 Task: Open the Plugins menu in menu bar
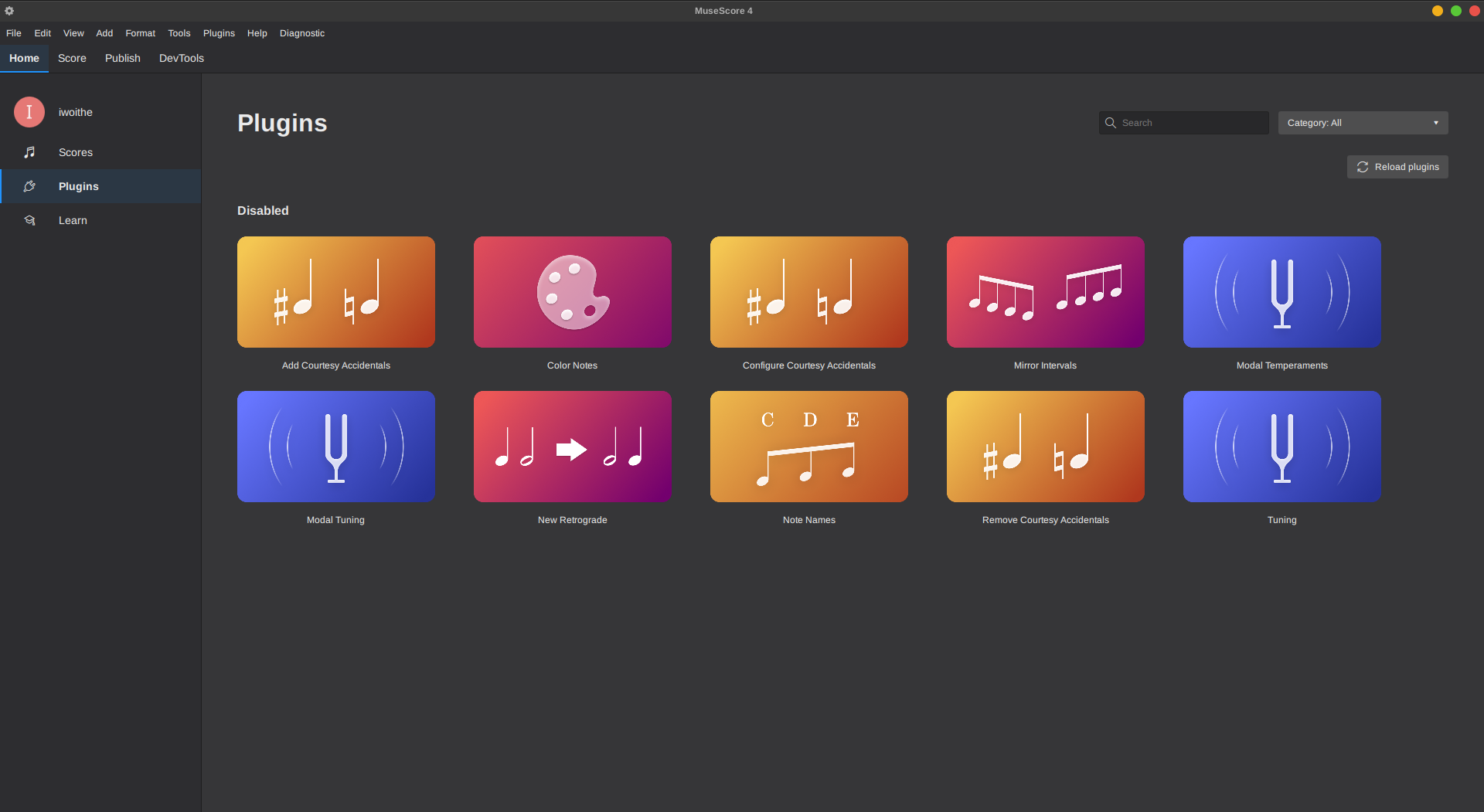pyautogui.click(x=219, y=33)
